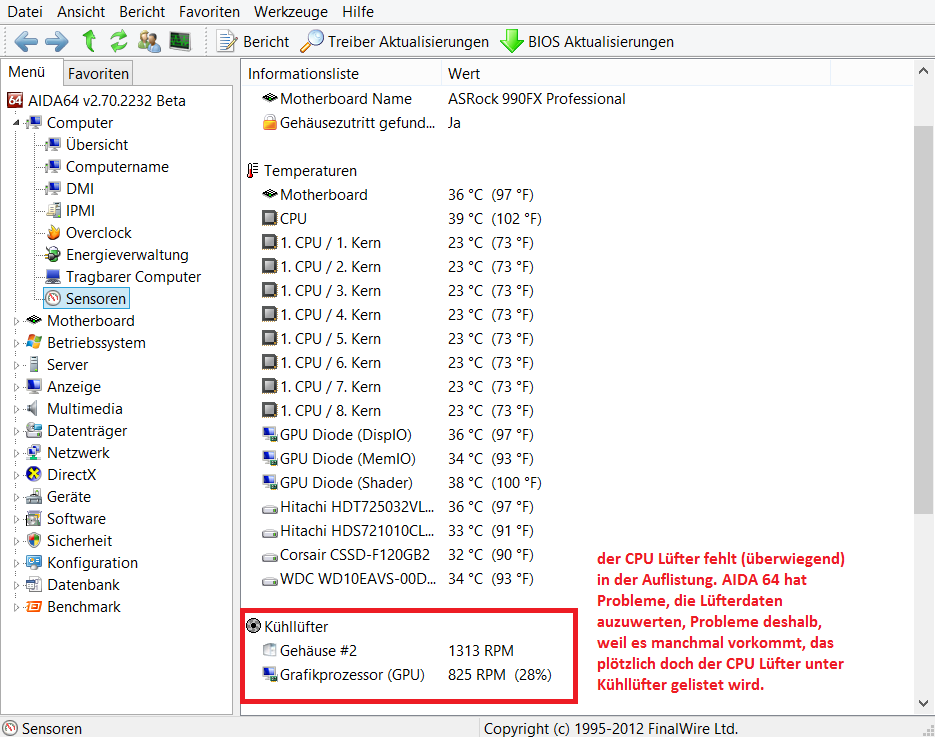The width and height of the screenshot is (935, 737).
Task: Expand the Benchmark tree node
Action: (x=16, y=607)
